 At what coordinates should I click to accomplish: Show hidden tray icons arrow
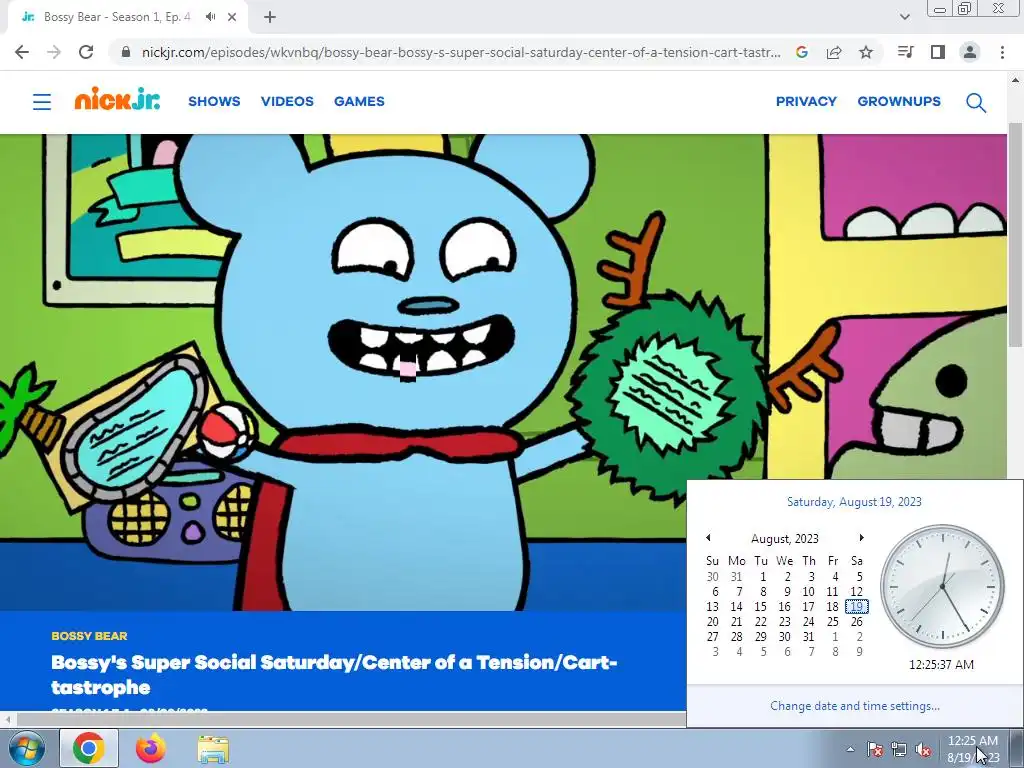[850, 749]
